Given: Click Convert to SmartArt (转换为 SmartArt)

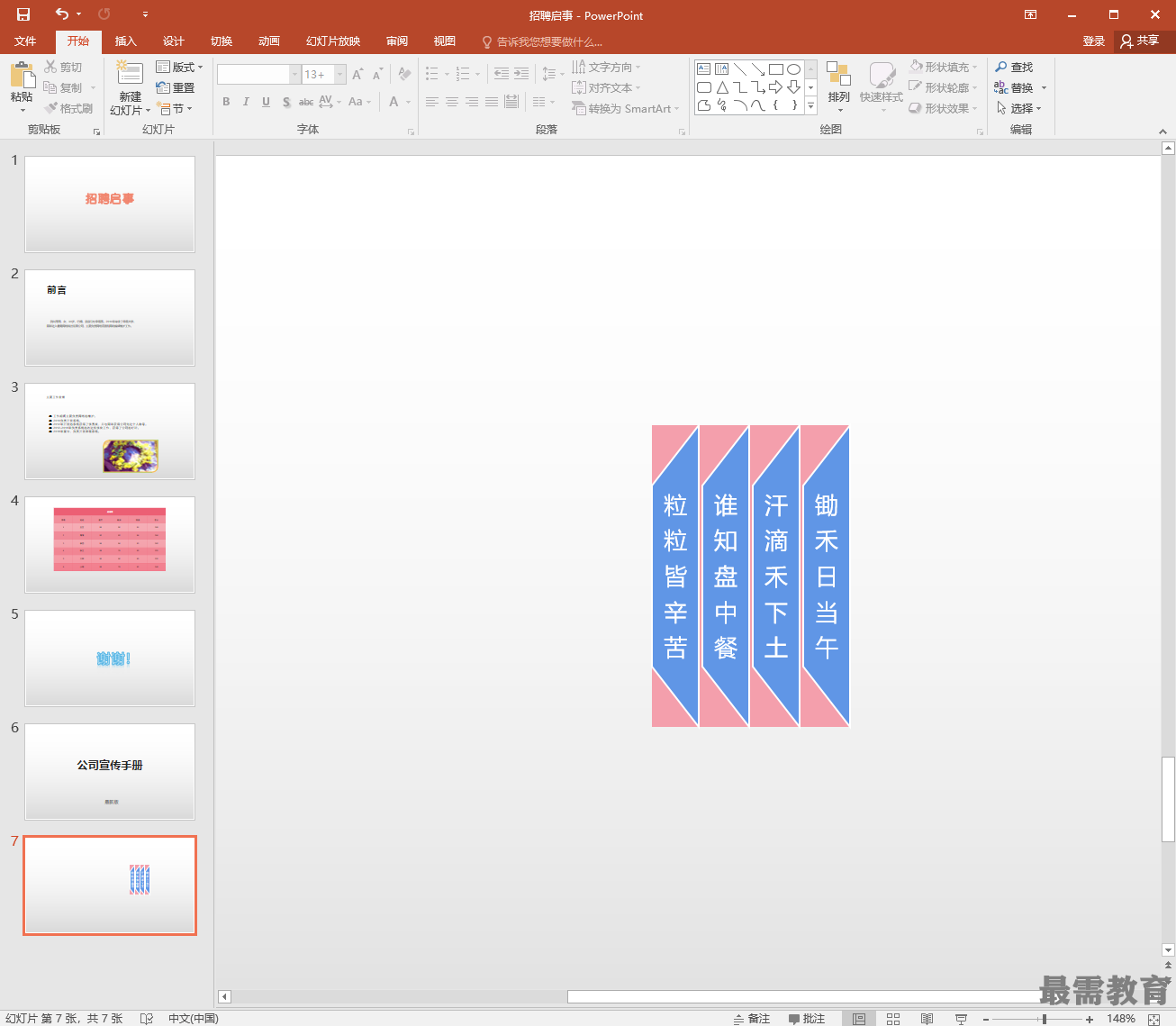Looking at the screenshot, I should [x=626, y=108].
